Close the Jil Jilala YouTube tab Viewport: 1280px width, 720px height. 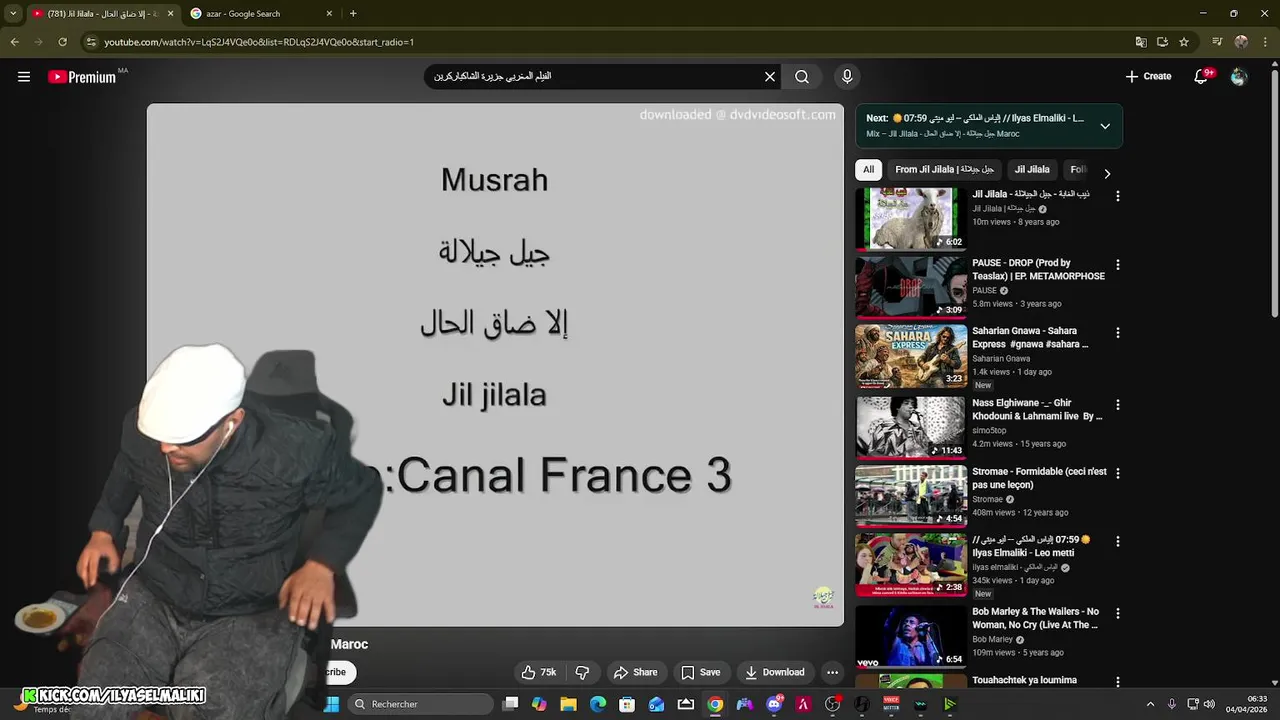point(170,13)
